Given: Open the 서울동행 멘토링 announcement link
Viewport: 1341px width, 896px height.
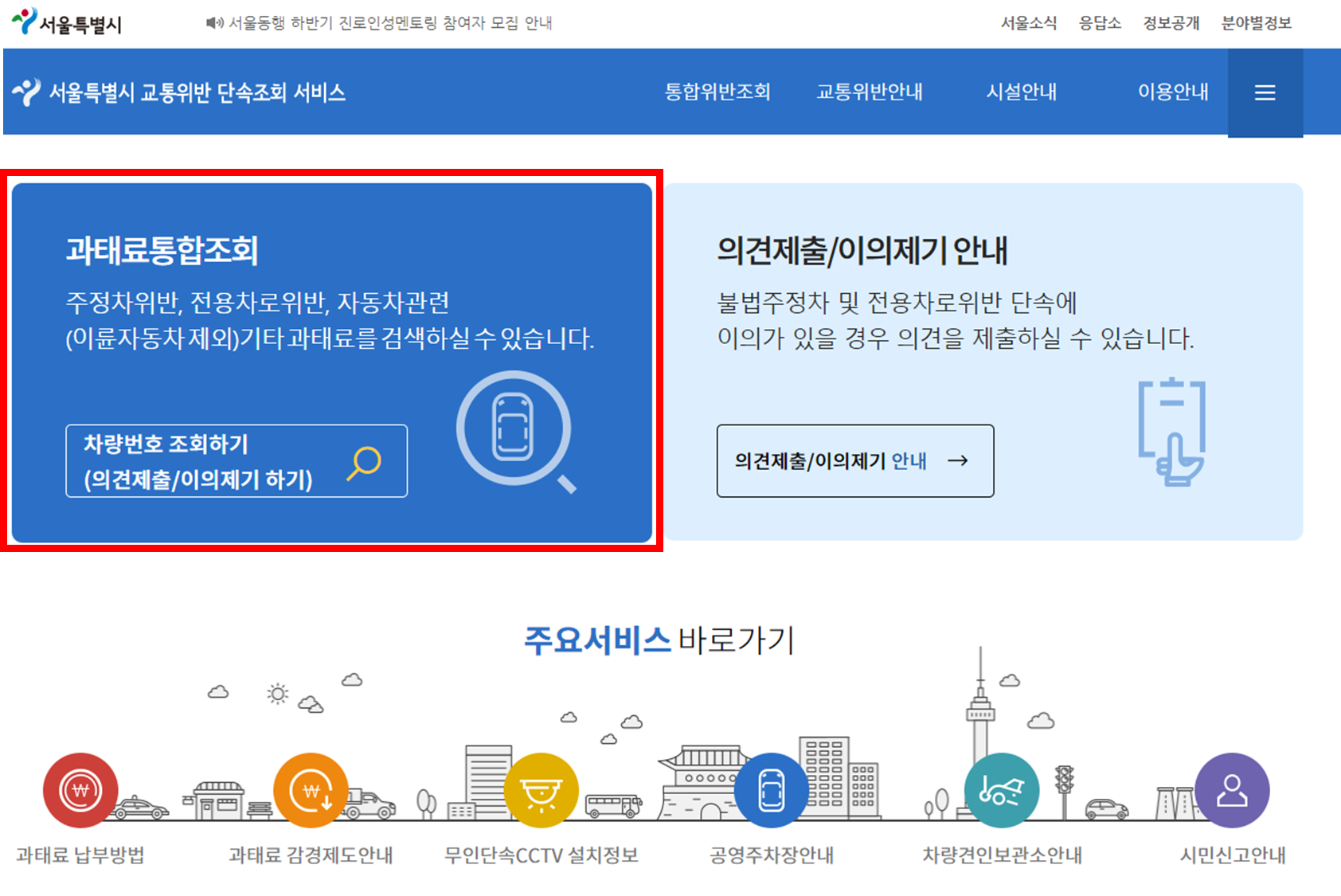Looking at the screenshot, I should point(390,23).
